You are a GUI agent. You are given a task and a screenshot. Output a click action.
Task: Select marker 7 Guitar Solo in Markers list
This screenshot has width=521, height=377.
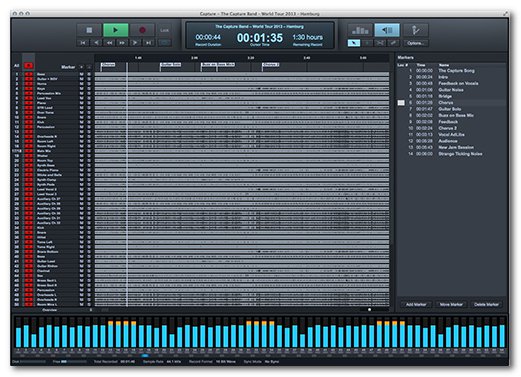pyautogui.click(x=450, y=109)
